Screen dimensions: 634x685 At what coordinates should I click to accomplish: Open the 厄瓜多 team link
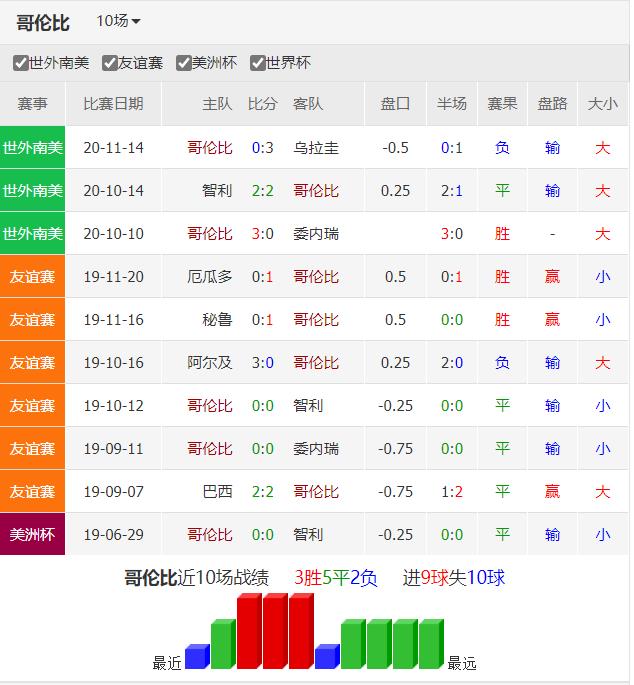[x=210, y=277]
